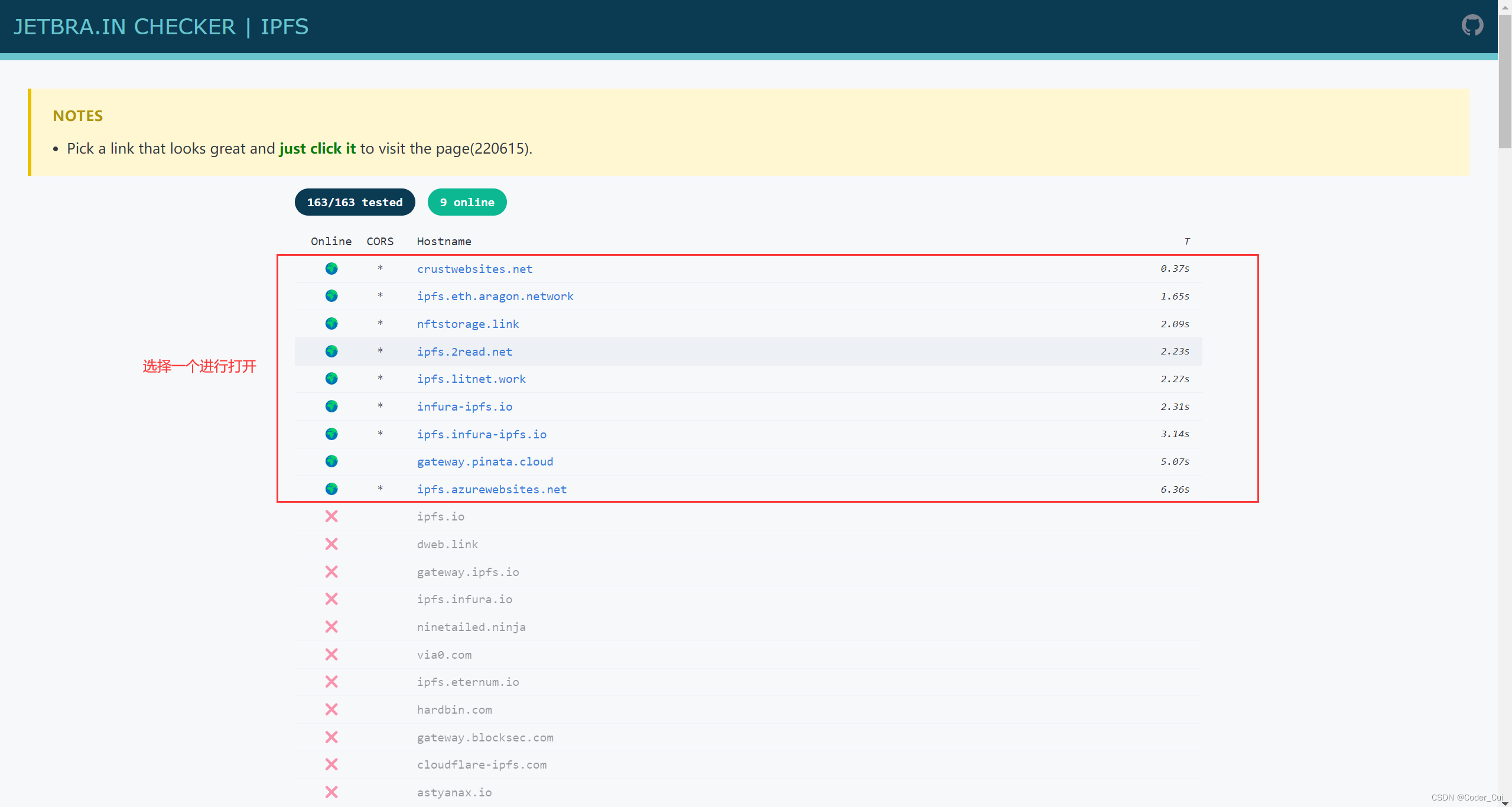Viewport: 1512px width, 807px height.
Task: Click the globe icon beside crustwebsites.net
Action: coord(331,269)
